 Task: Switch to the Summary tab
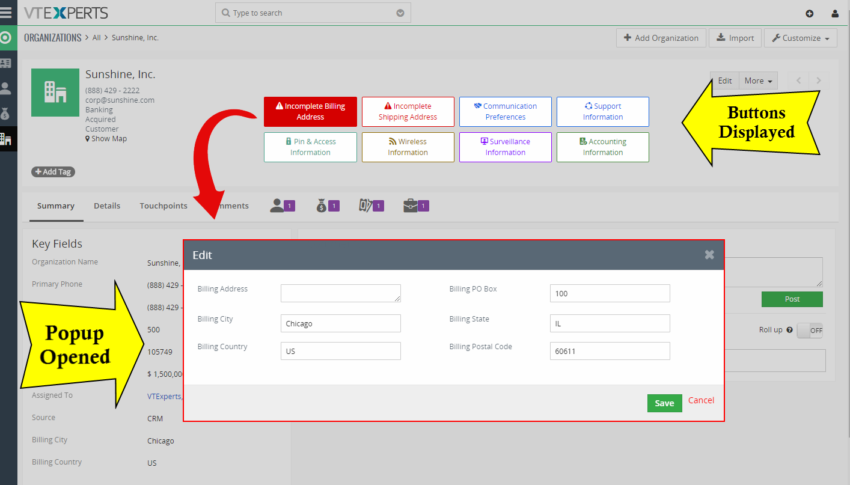(x=56, y=206)
